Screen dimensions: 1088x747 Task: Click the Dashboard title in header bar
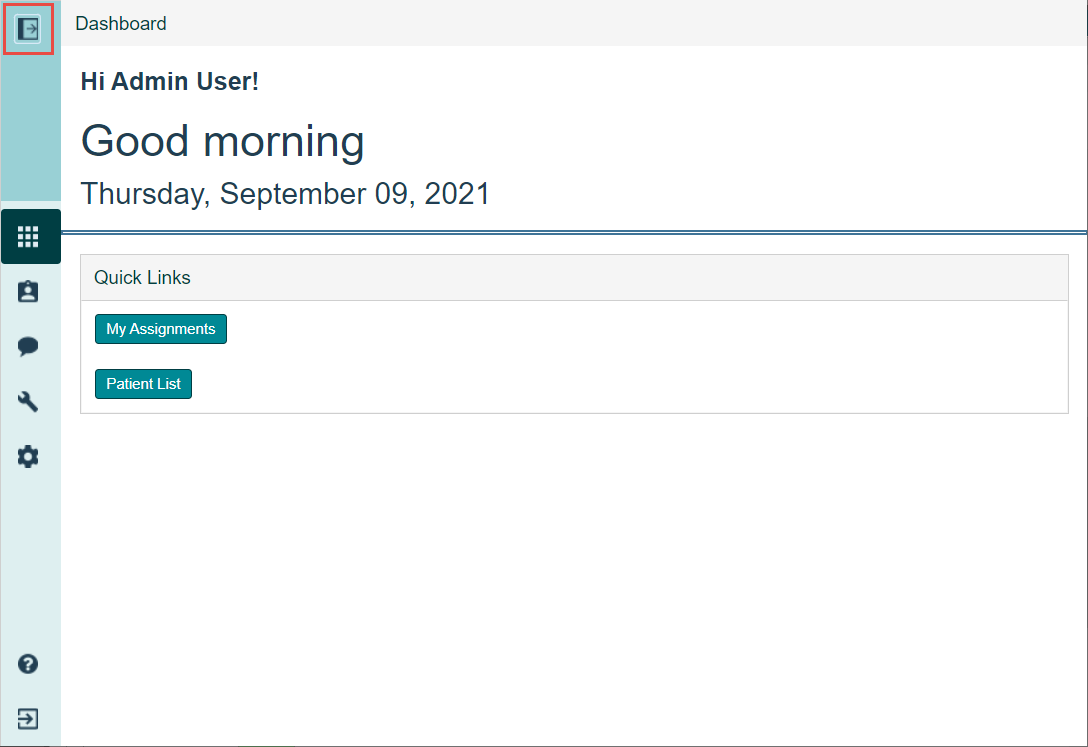click(x=121, y=23)
